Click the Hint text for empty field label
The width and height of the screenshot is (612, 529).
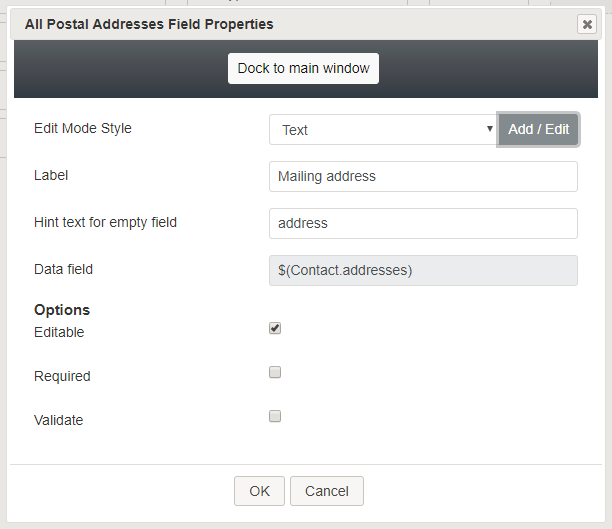click(105, 223)
